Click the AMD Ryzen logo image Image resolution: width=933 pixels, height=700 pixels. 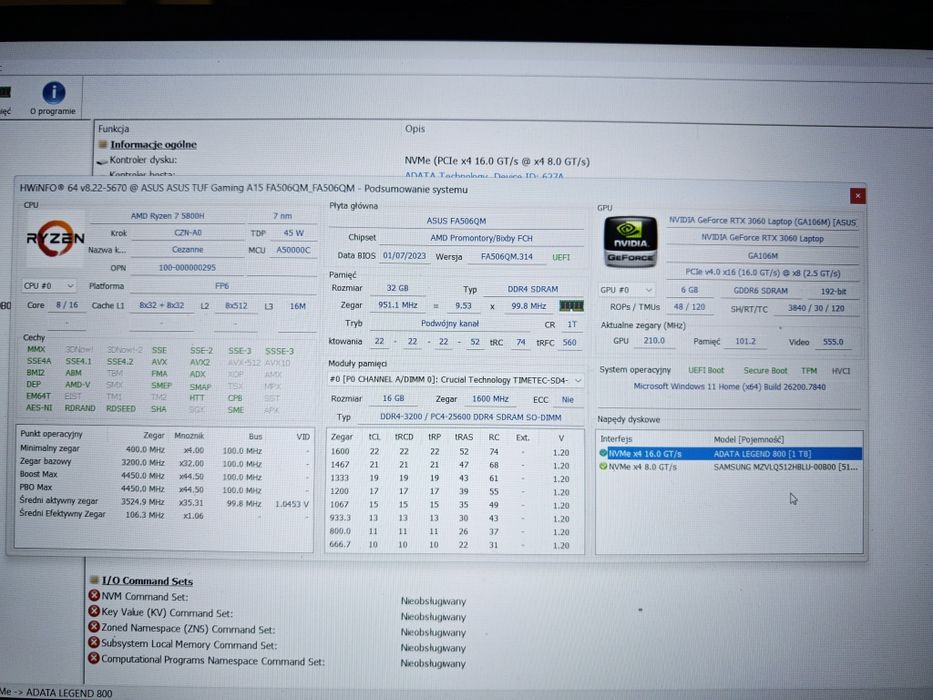point(55,238)
